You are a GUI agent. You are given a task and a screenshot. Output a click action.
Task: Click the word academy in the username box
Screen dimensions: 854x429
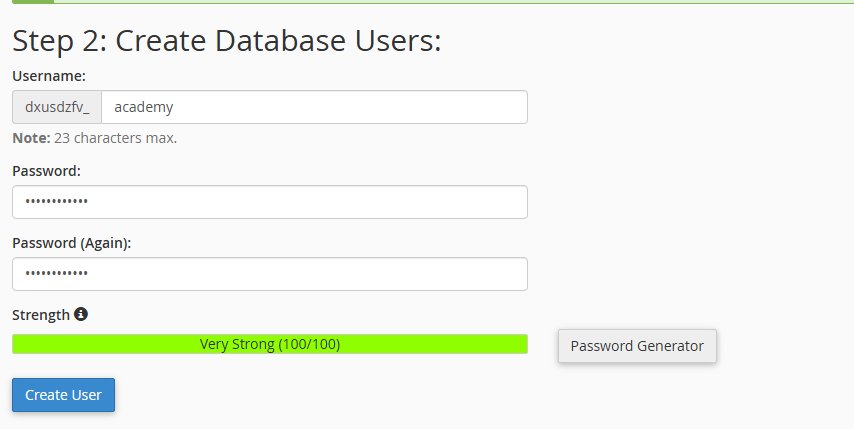click(x=145, y=107)
